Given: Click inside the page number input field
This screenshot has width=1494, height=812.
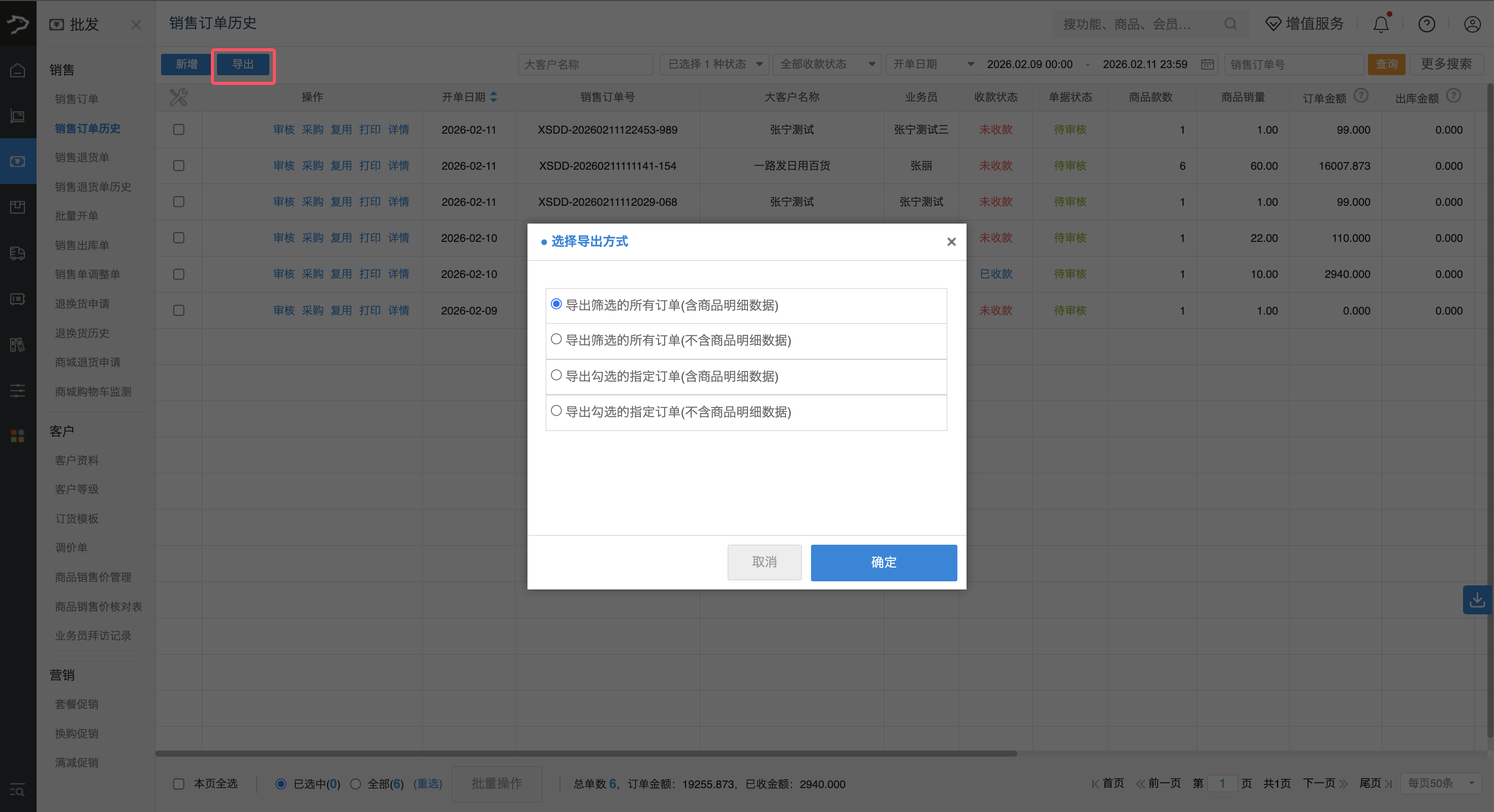Looking at the screenshot, I should coord(1222,783).
